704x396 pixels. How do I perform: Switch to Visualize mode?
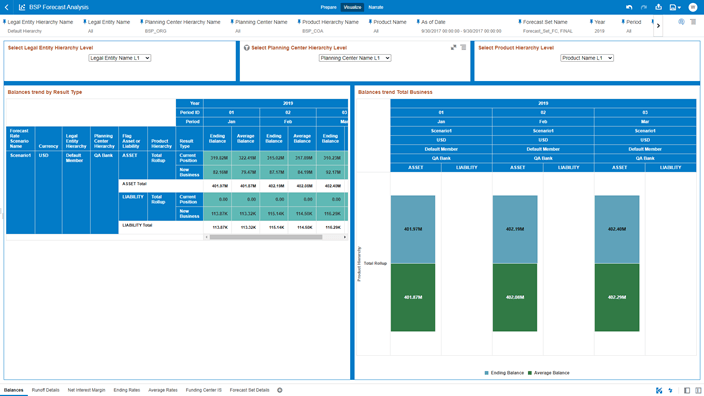(352, 7)
